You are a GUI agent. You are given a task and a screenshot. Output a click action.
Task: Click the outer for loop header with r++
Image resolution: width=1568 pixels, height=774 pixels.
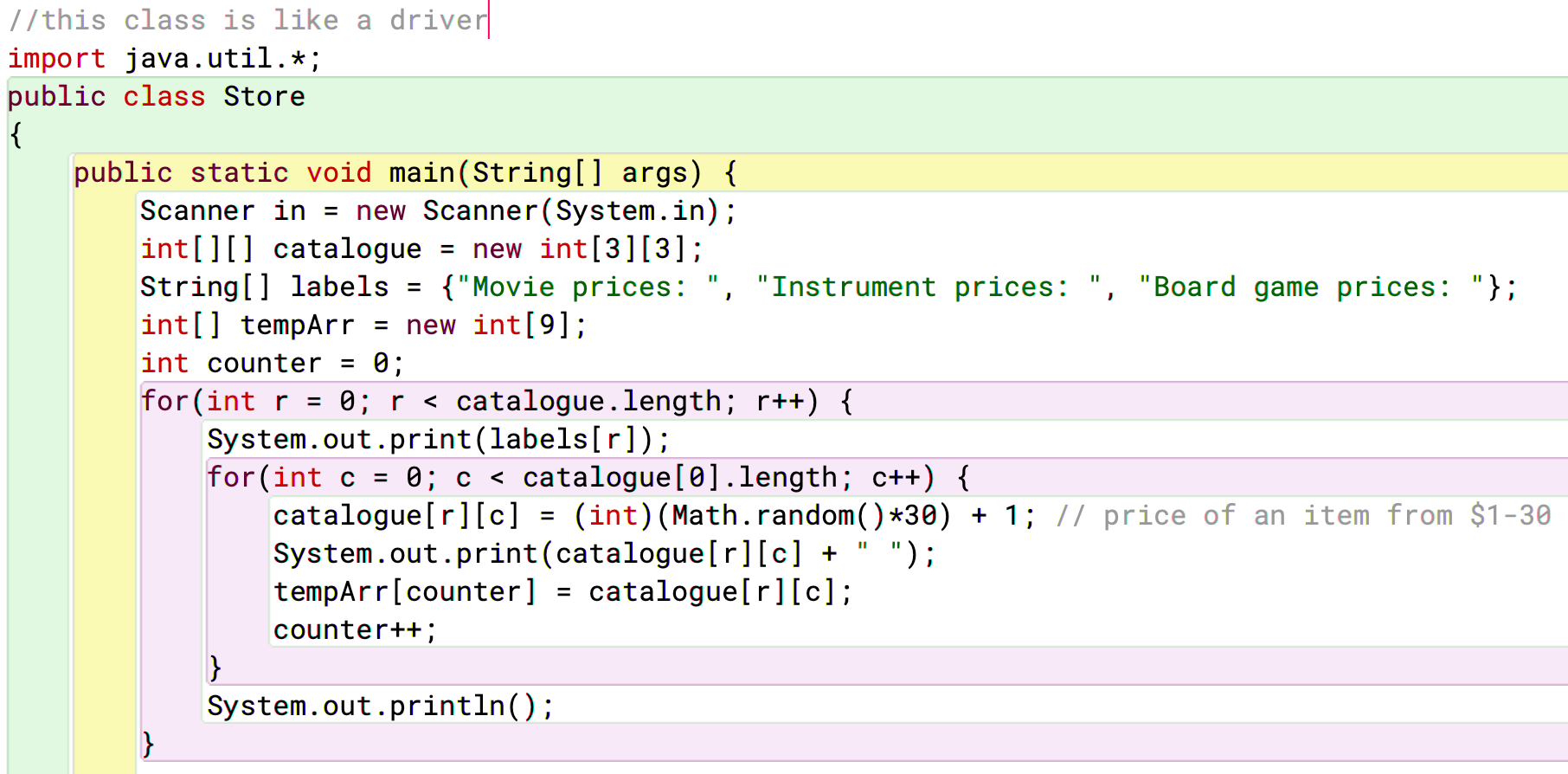pos(497,402)
